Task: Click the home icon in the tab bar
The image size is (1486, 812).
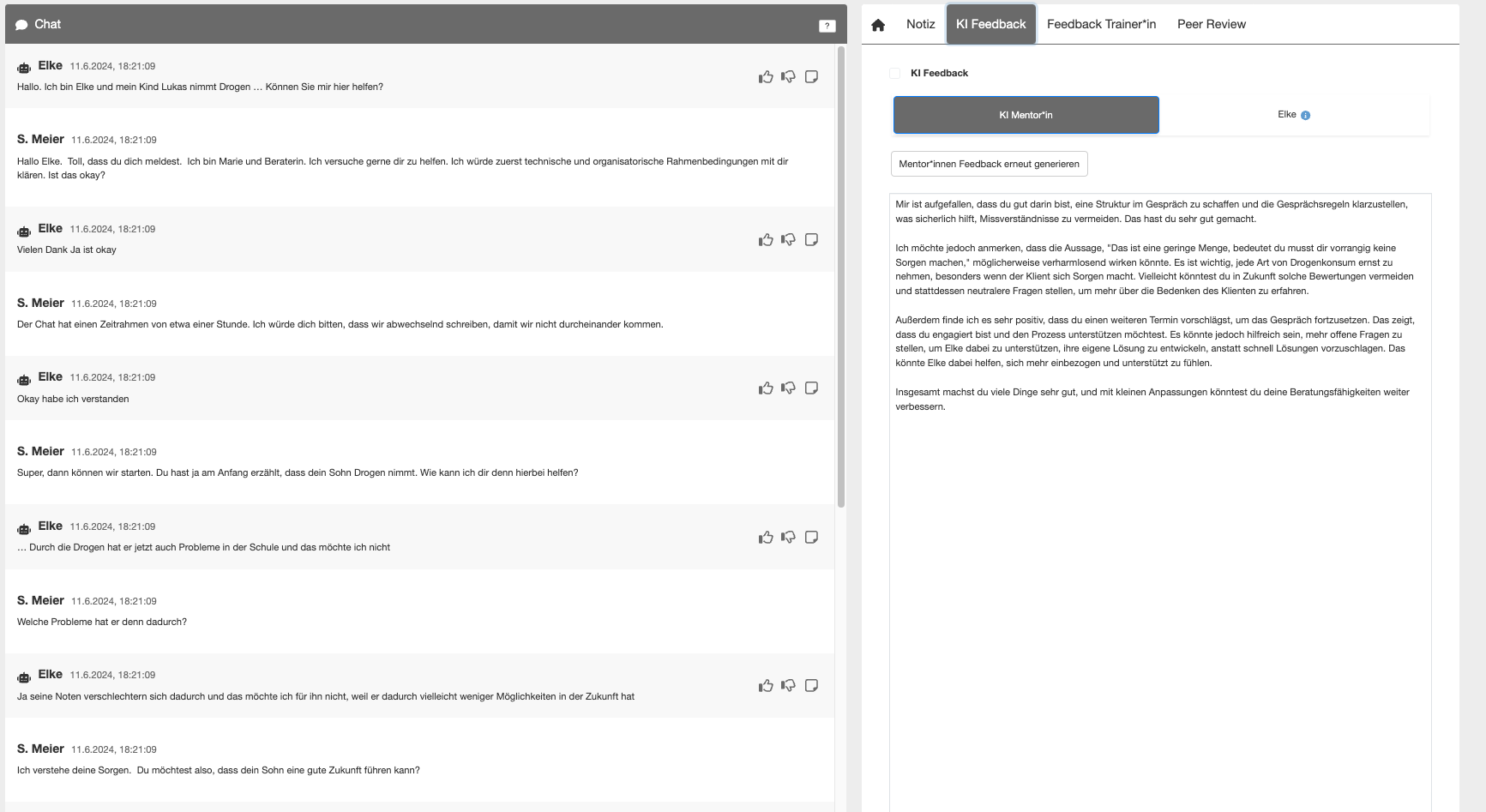Action: 878,25
